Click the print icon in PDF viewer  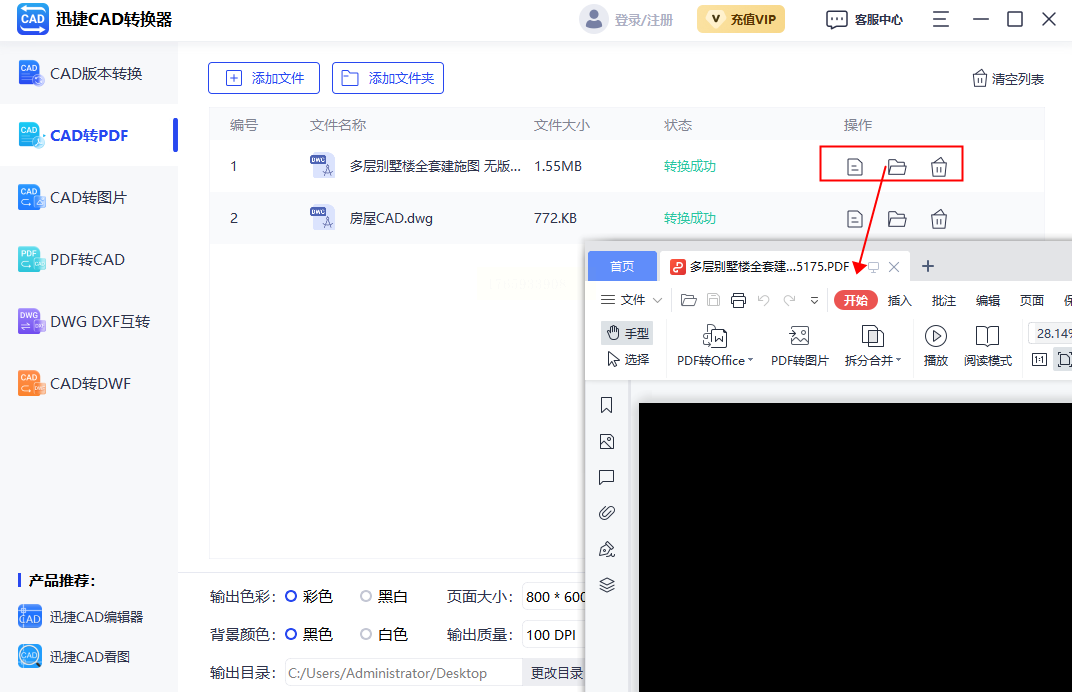point(738,300)
